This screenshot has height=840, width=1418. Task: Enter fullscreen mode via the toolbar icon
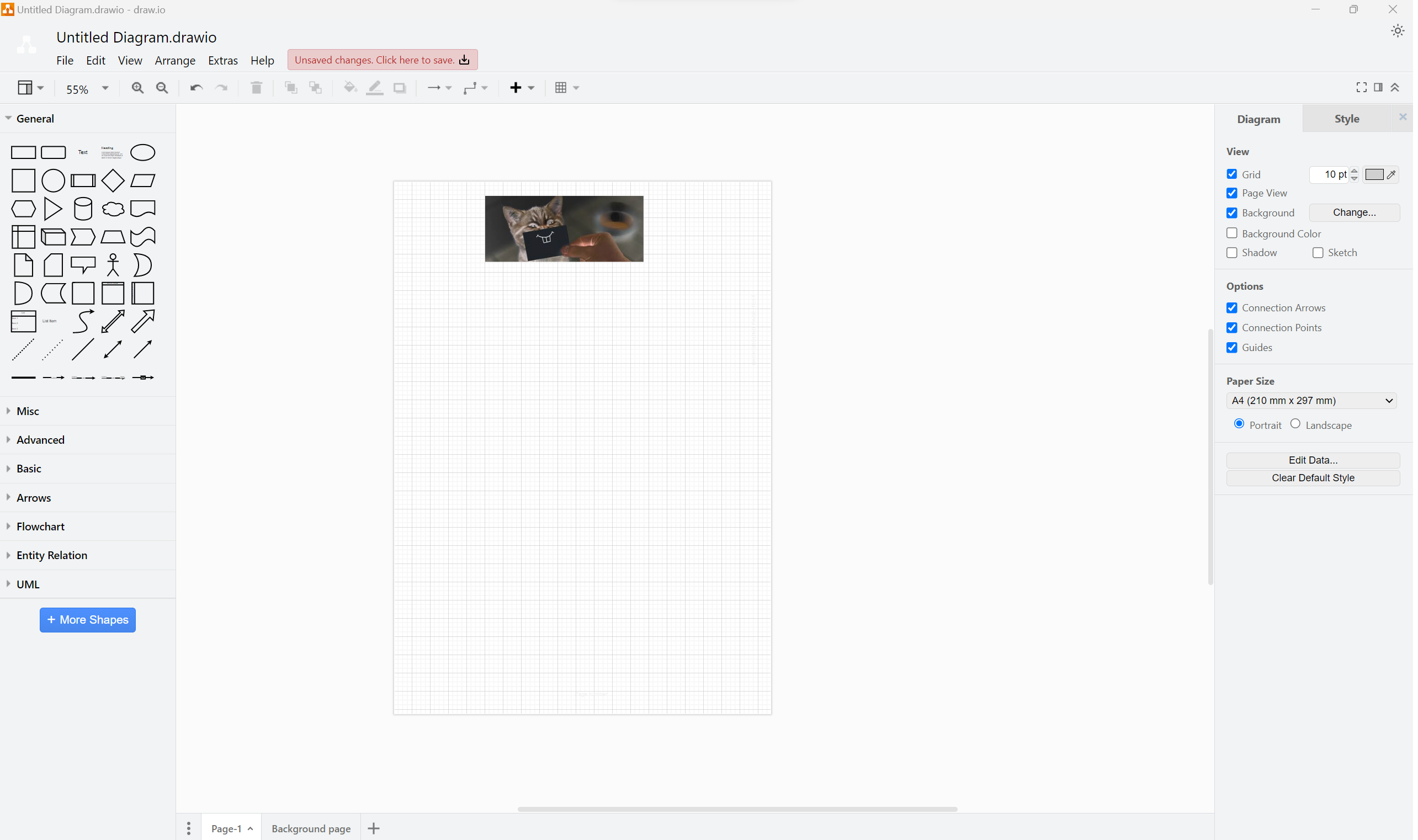1361,87
